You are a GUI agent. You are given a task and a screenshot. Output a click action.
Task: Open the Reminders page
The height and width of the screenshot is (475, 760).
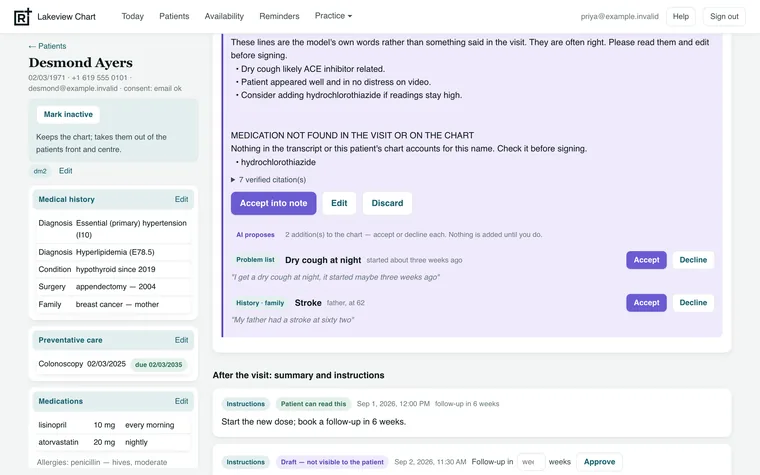[279, 16]
